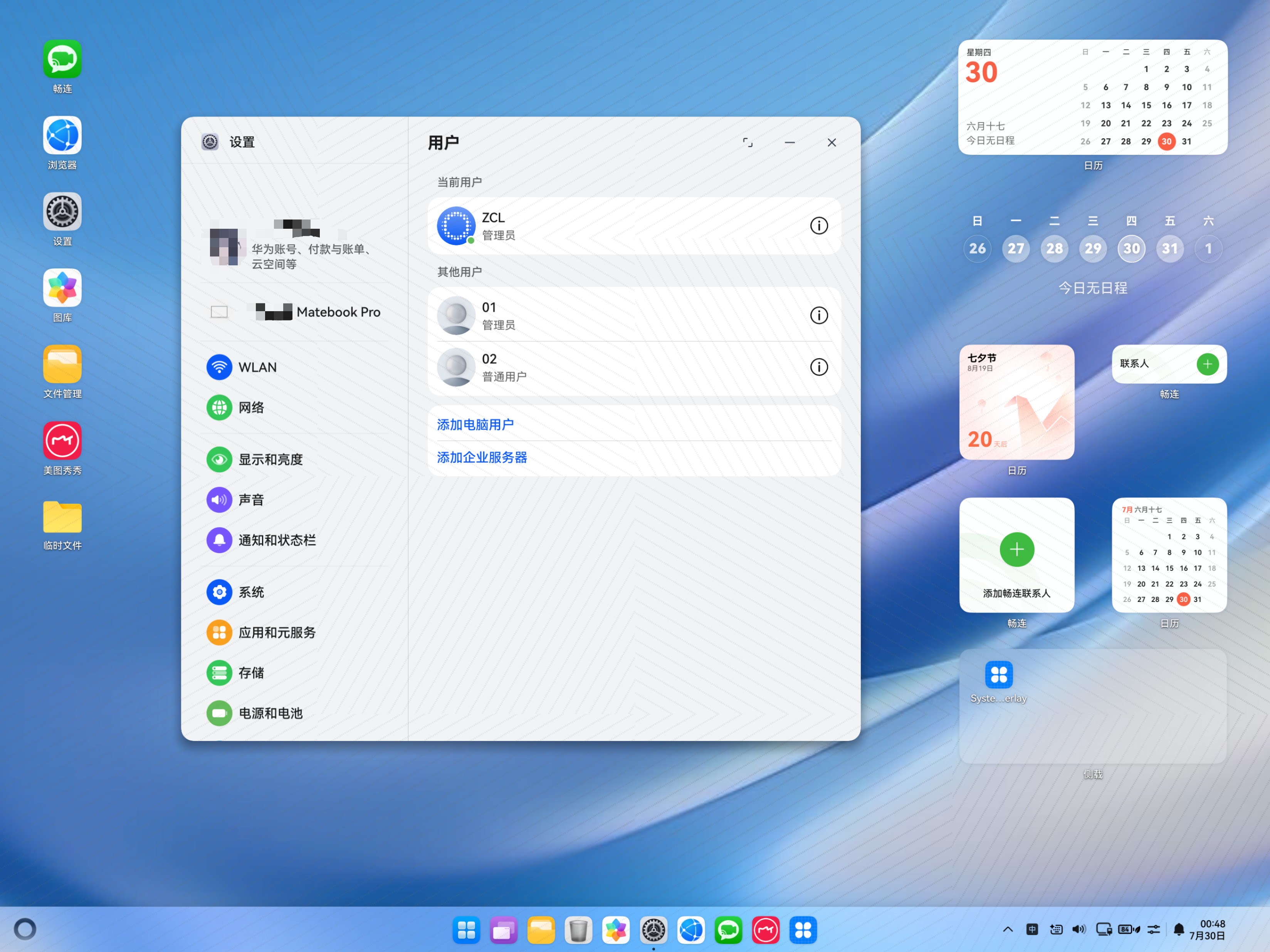Image resolution: width=1270 pixels, height=952 pixels.
Task: Open 应用和元服务 settings
Action: (295, 632)
